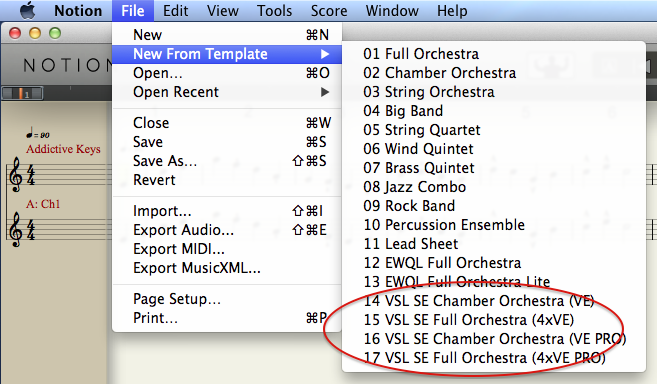Expand the Open Recent submenu arrow

[325, 92]
